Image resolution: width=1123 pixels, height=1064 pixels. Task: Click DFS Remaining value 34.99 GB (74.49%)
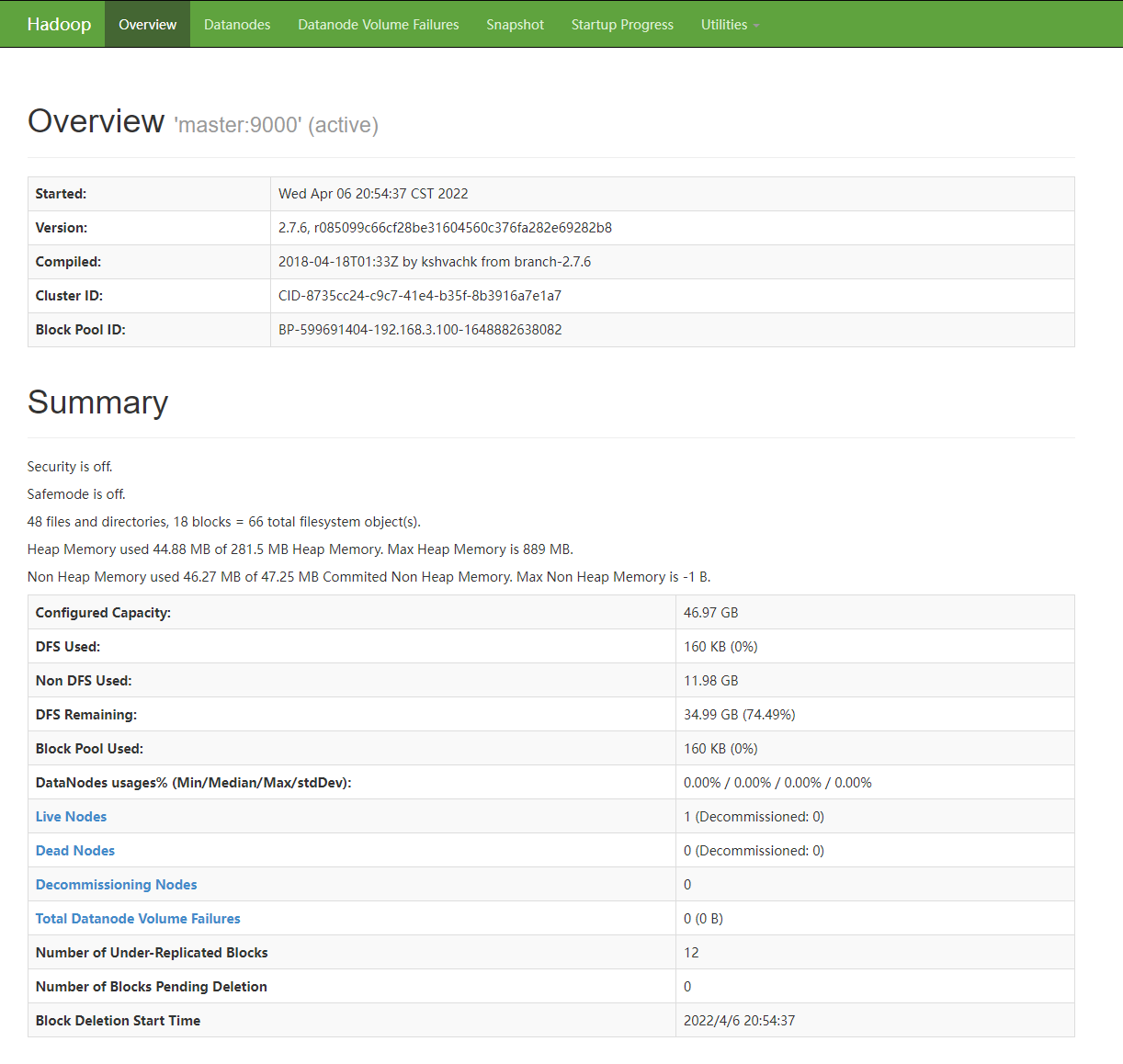point(740,715)
